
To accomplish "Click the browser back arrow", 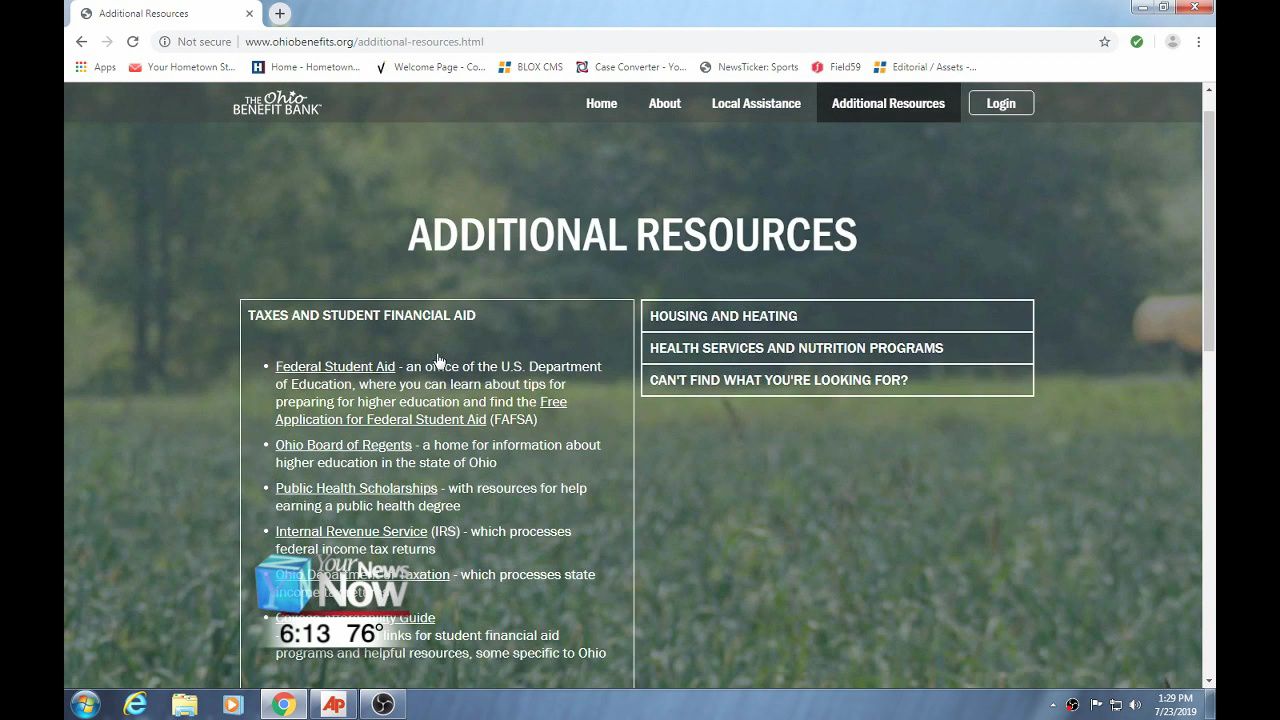I will pos(82,42).
